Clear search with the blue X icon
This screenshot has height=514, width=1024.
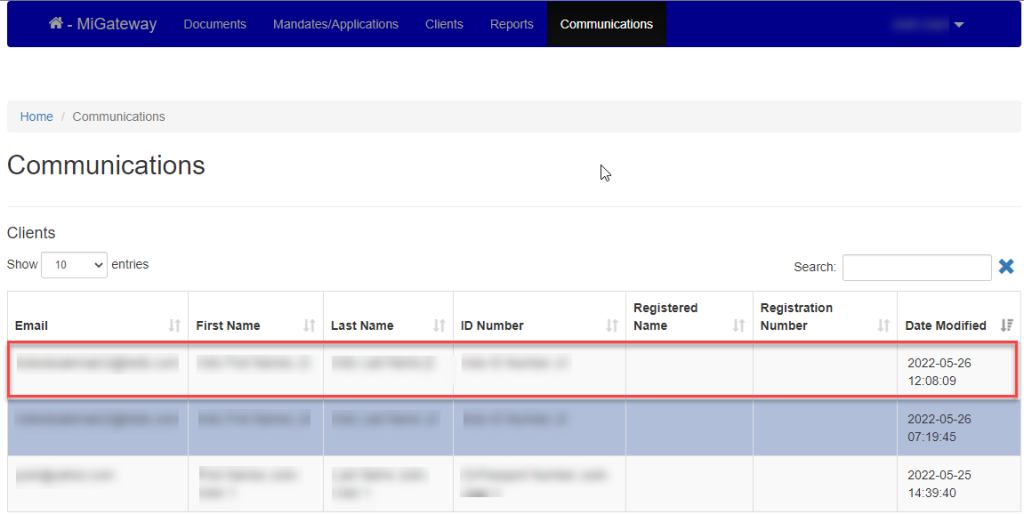point(1006,266)
